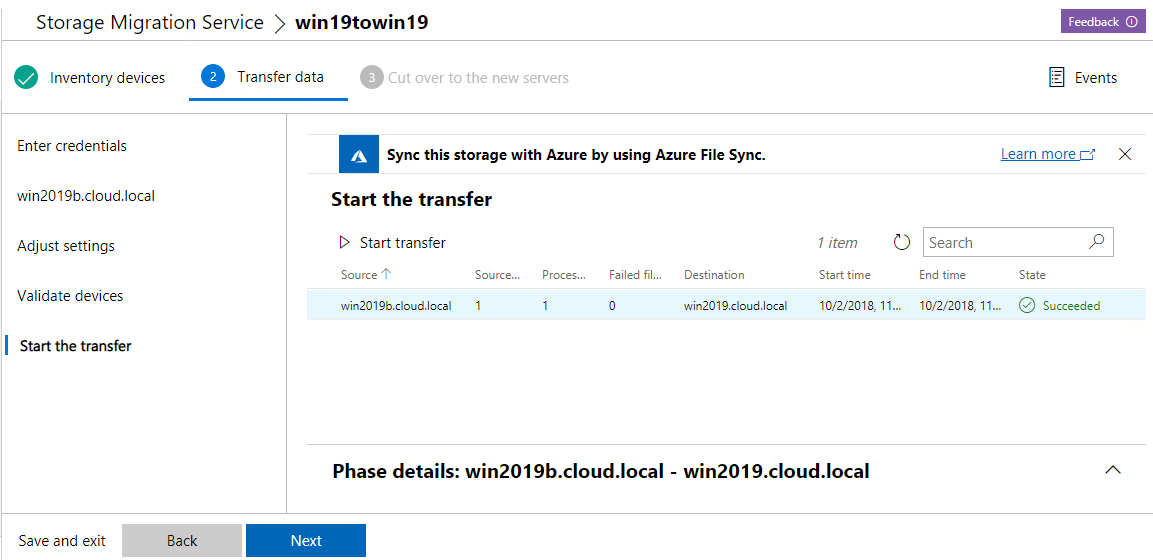Collapse the Phase details panel chevron
Screen dimensions: 1153x560
point(1113,470)
